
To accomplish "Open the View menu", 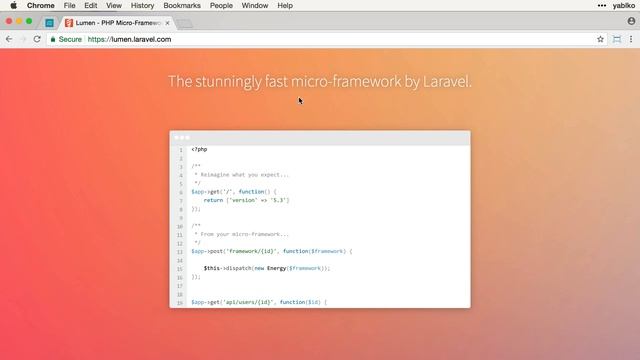I will tap(114, 5).
